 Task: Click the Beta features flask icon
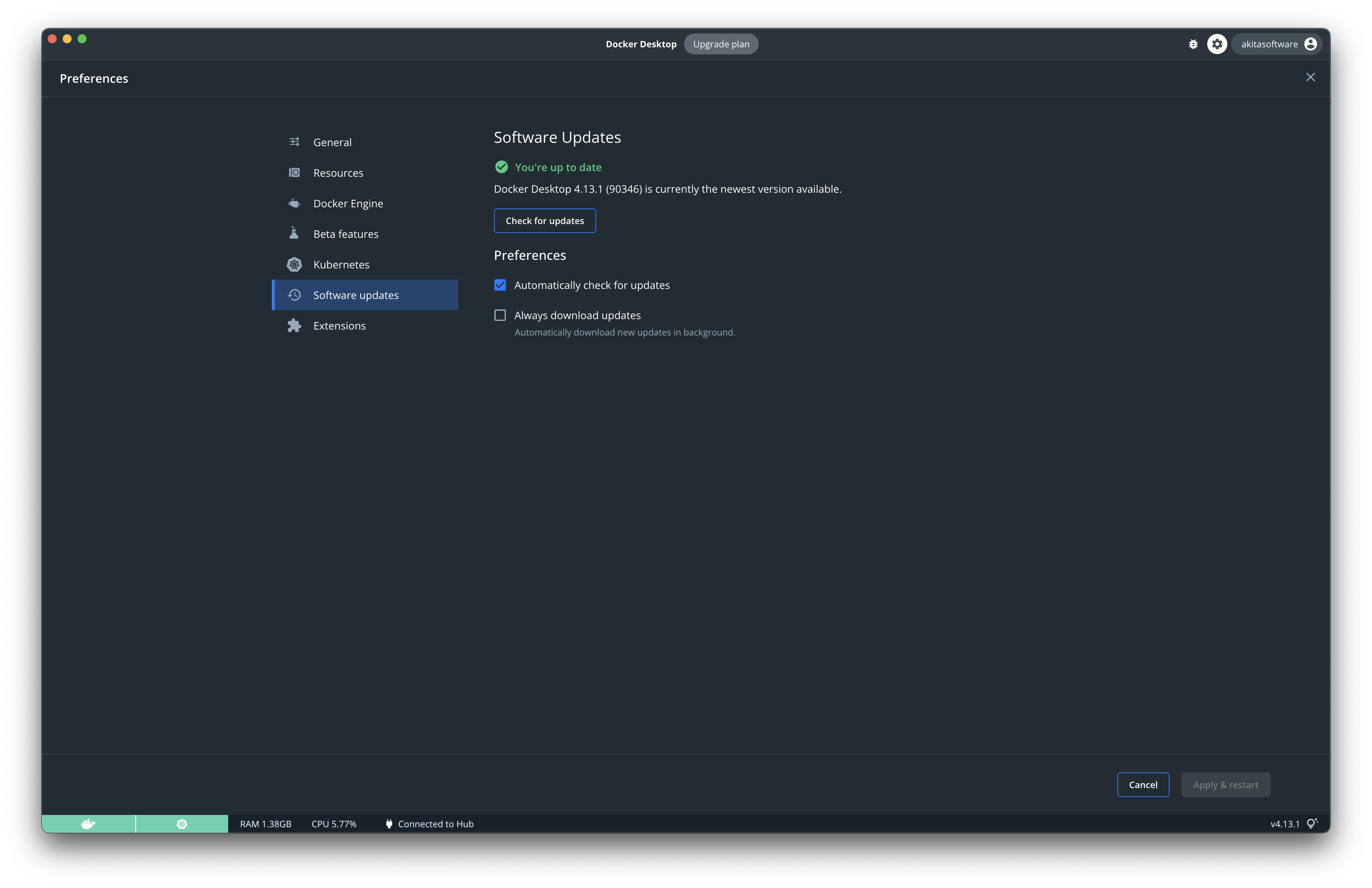(294, 233)
